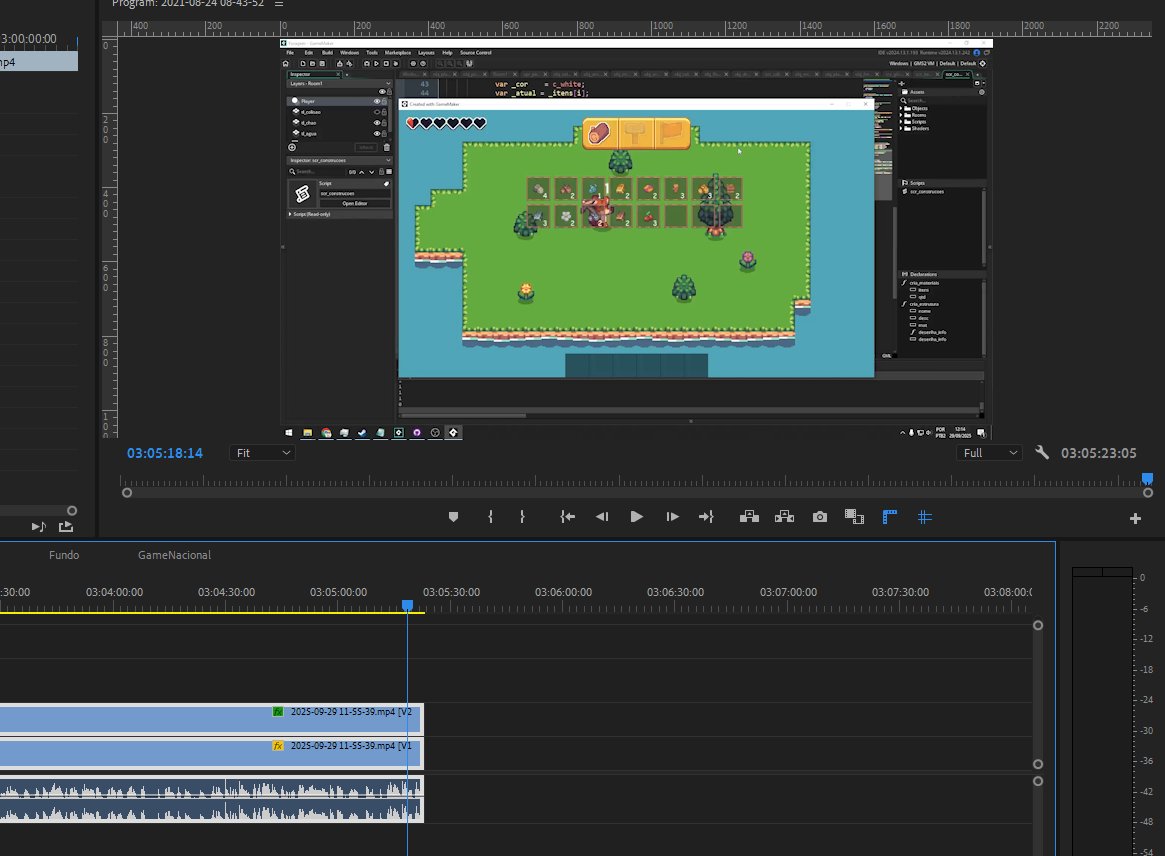The width and height of the screenshot is (1165, 856).
Task: Click timeline ruler at 03:07:30:00
Action: 900,592
